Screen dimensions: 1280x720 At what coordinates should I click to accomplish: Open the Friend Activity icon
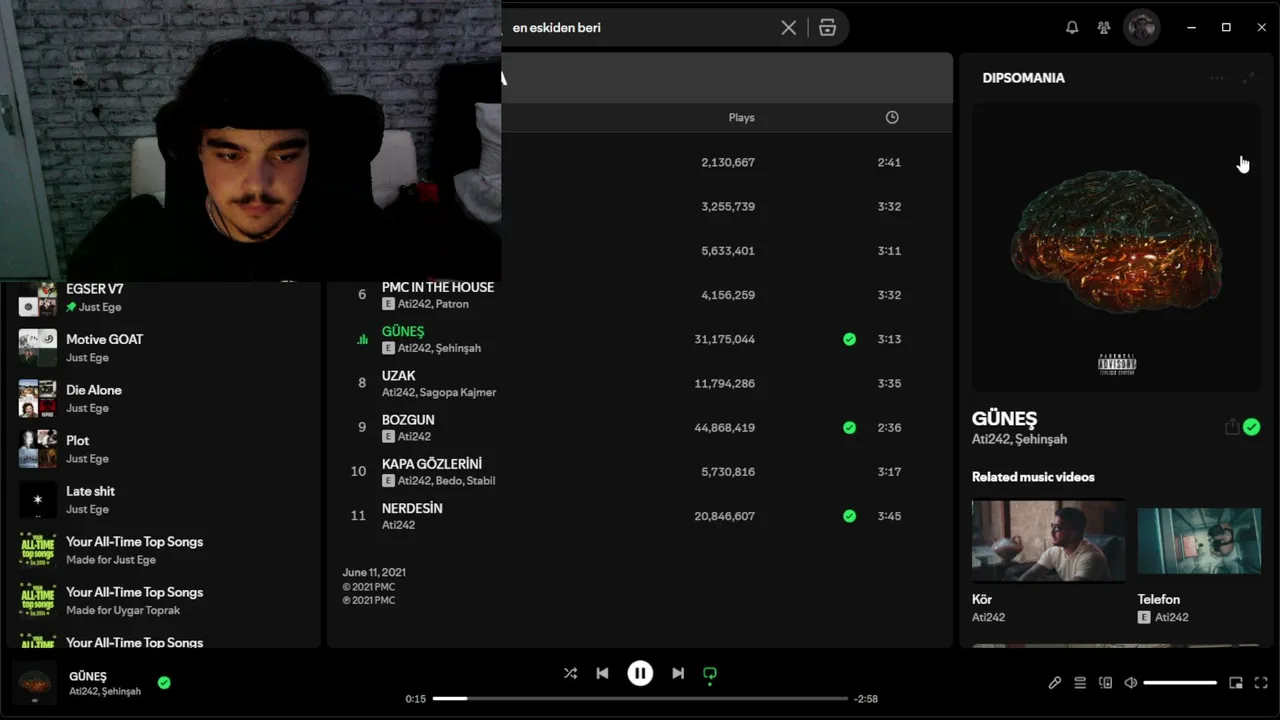[x=1104, y=28]
